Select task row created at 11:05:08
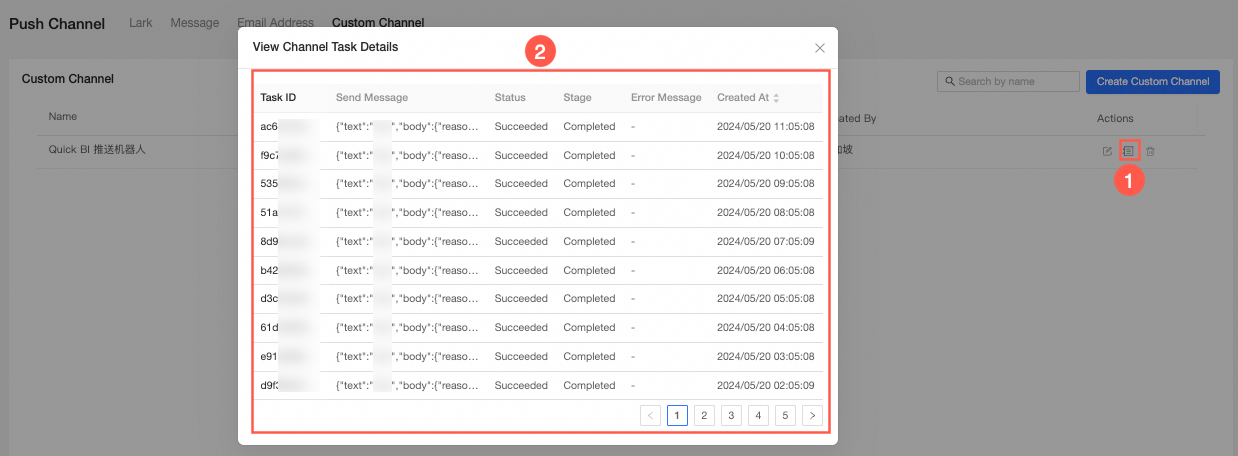 pyautogui.click(x=538, y=127)
